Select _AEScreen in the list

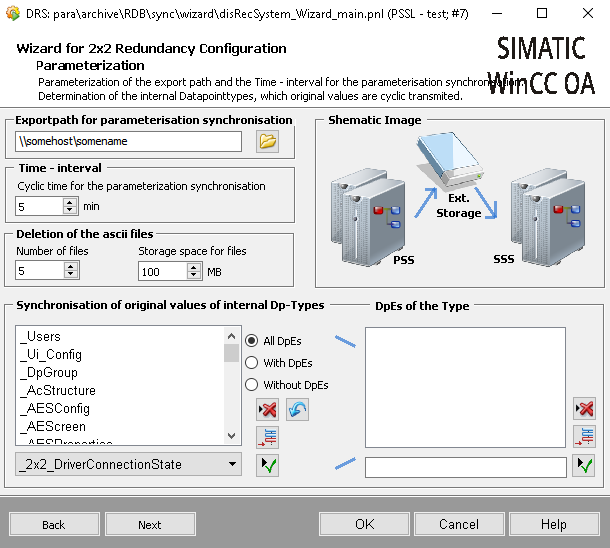121,426
